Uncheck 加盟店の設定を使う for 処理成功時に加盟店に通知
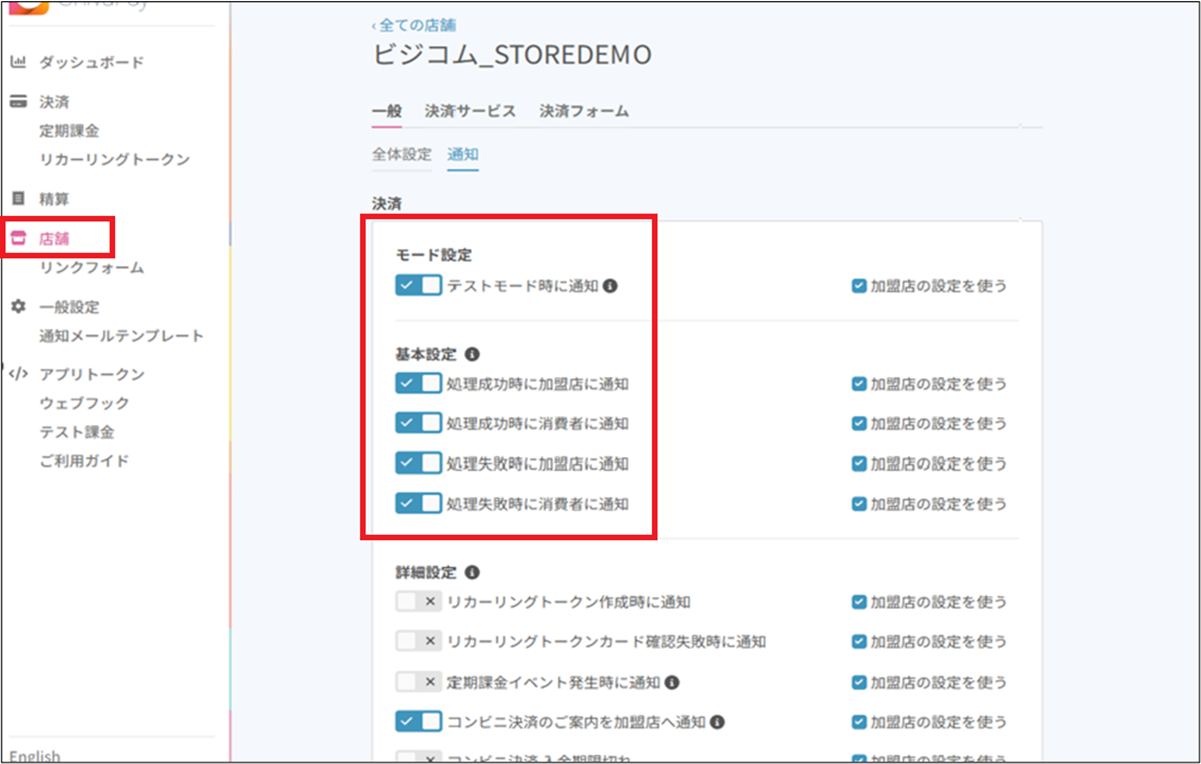Viewport: 1201px width, 764px height. point(859,383)
